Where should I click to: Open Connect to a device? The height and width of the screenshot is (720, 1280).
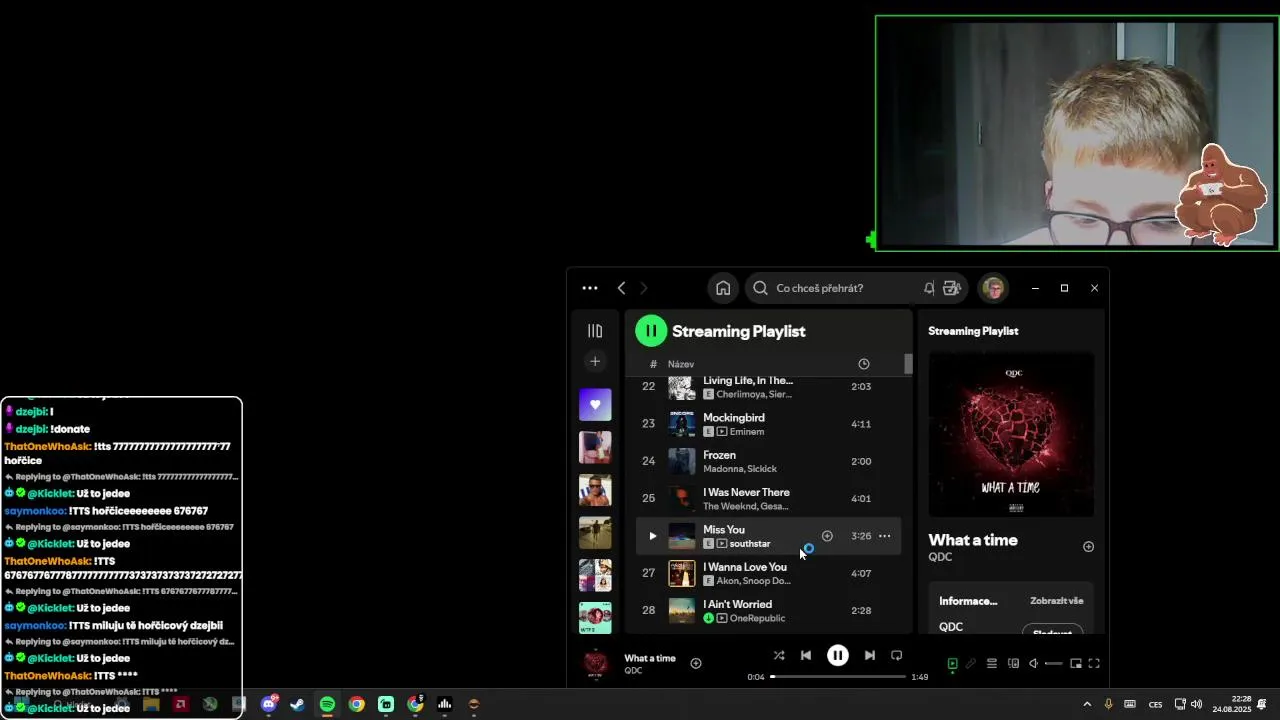(x=1013, y=663)
